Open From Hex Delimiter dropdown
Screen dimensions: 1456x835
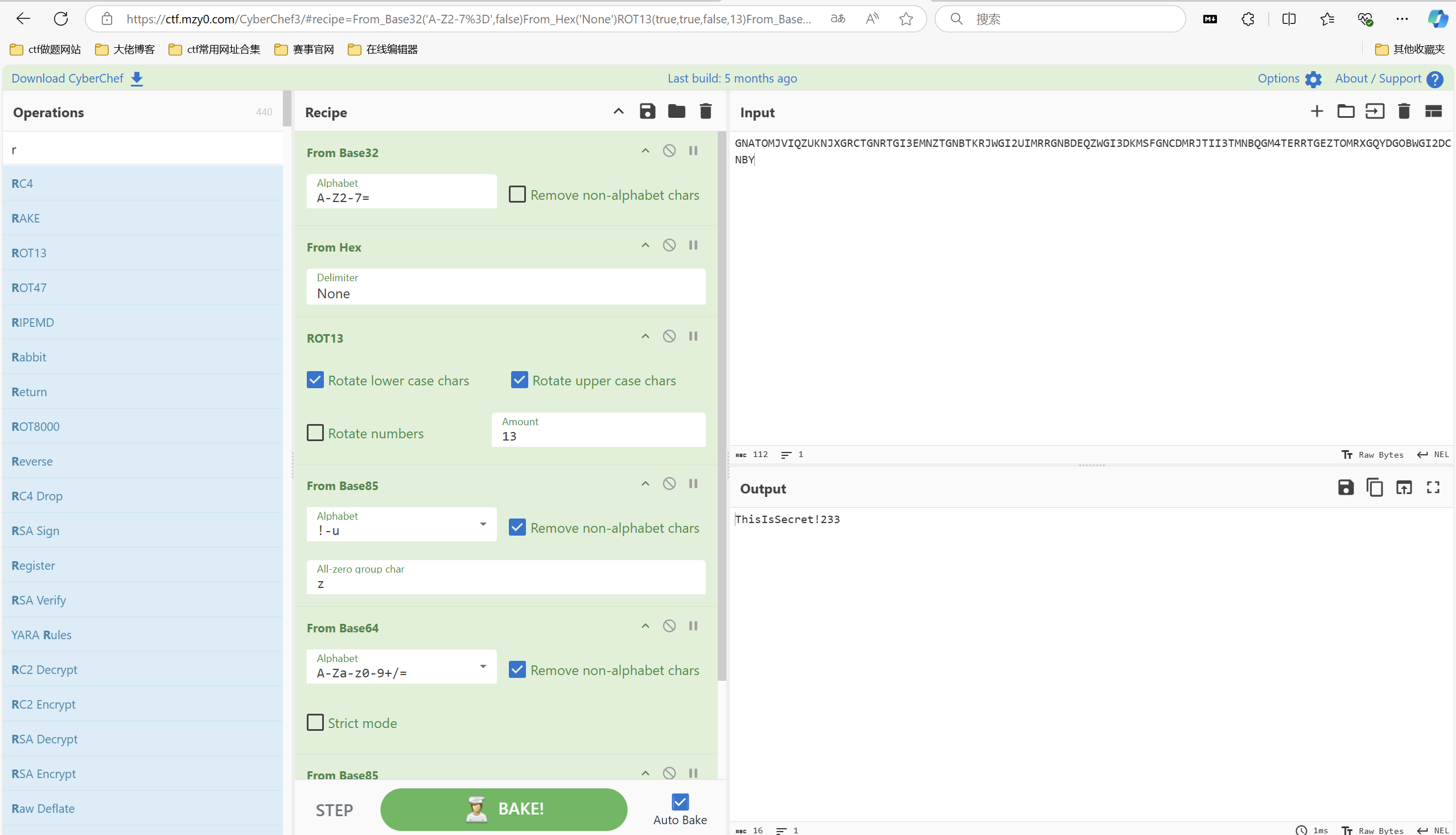point(506,287)
